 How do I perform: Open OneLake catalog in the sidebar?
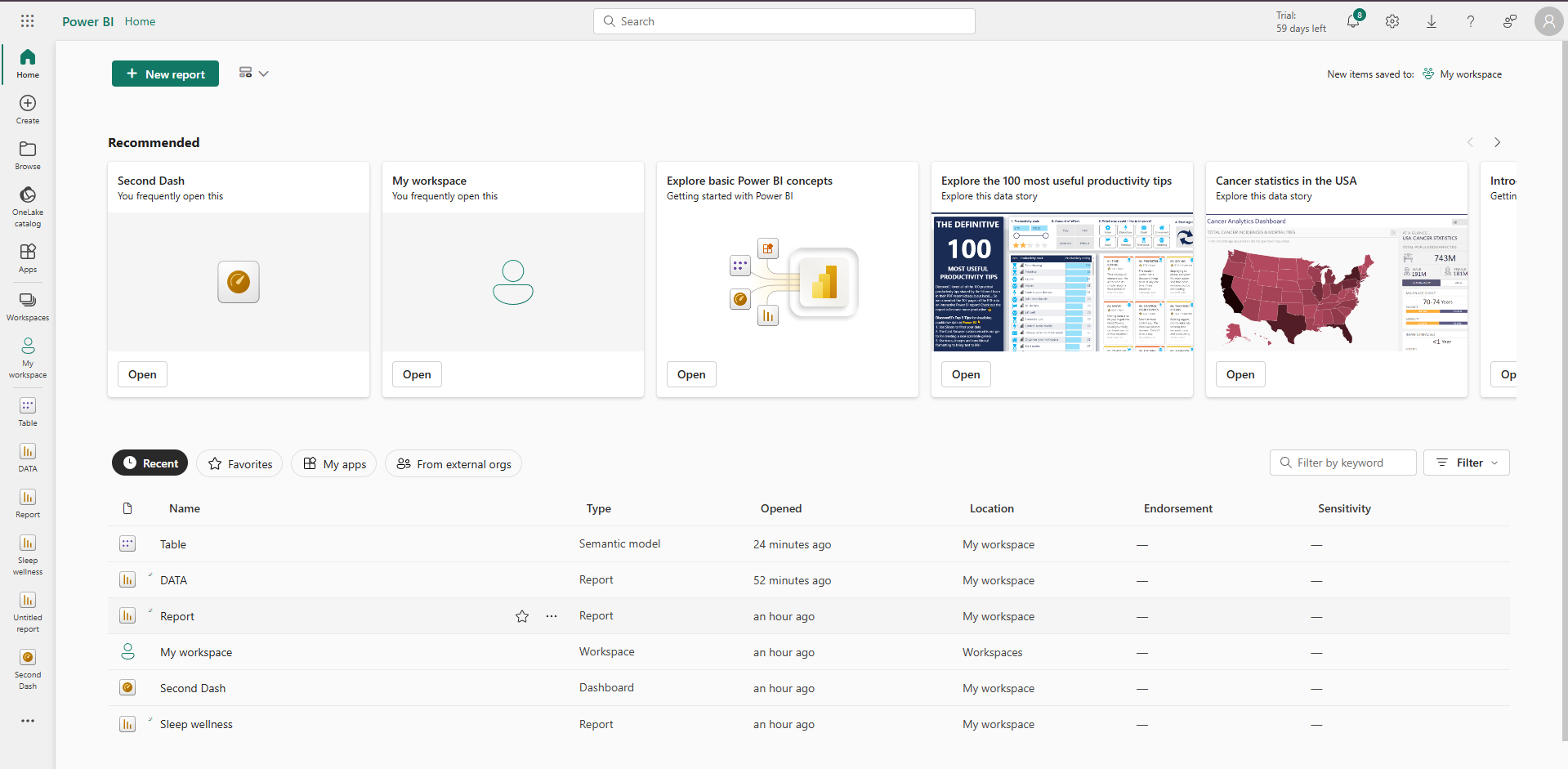tap(28, 205)
